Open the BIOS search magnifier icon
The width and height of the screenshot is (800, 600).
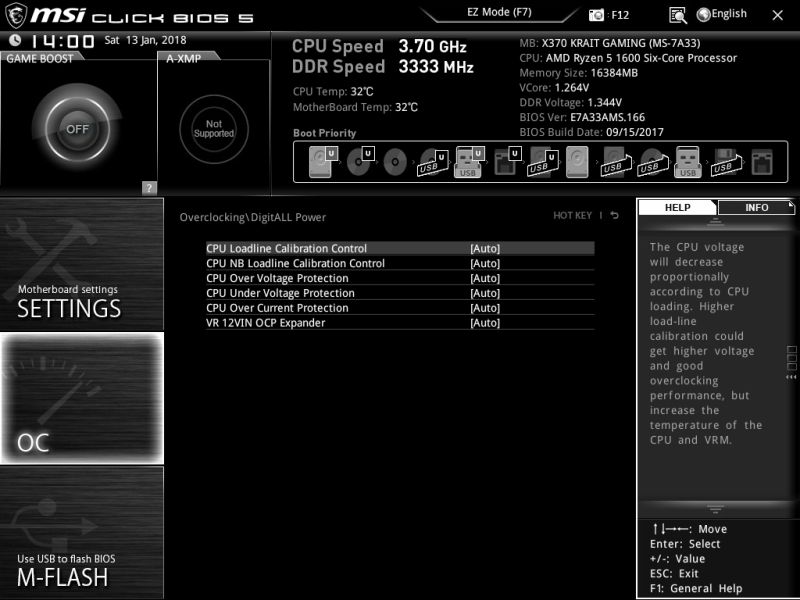(x=678, y=15)
